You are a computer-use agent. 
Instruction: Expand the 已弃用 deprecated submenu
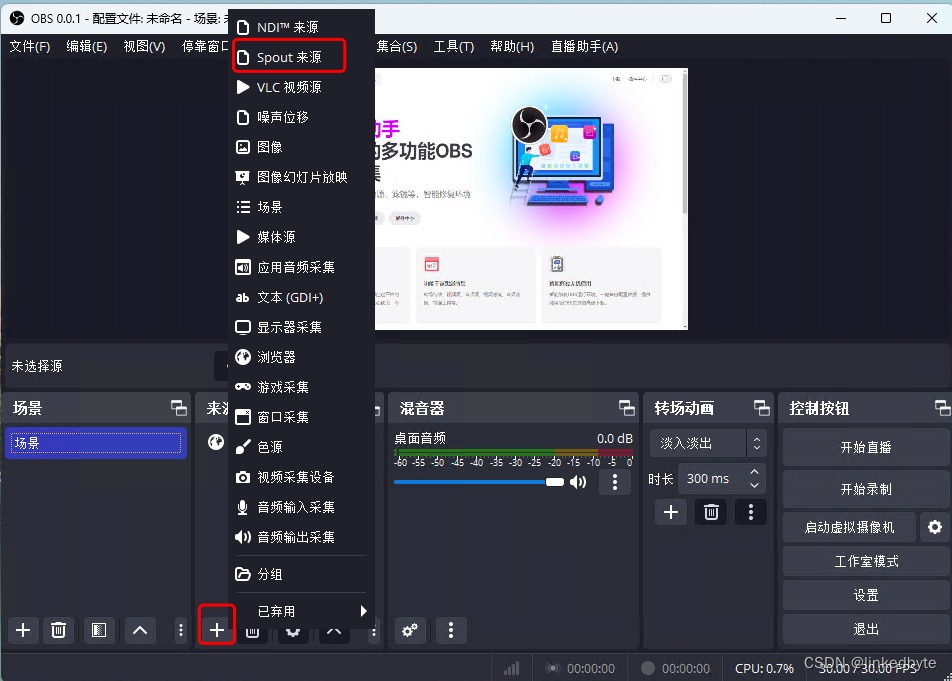click(x=301, y=611)
